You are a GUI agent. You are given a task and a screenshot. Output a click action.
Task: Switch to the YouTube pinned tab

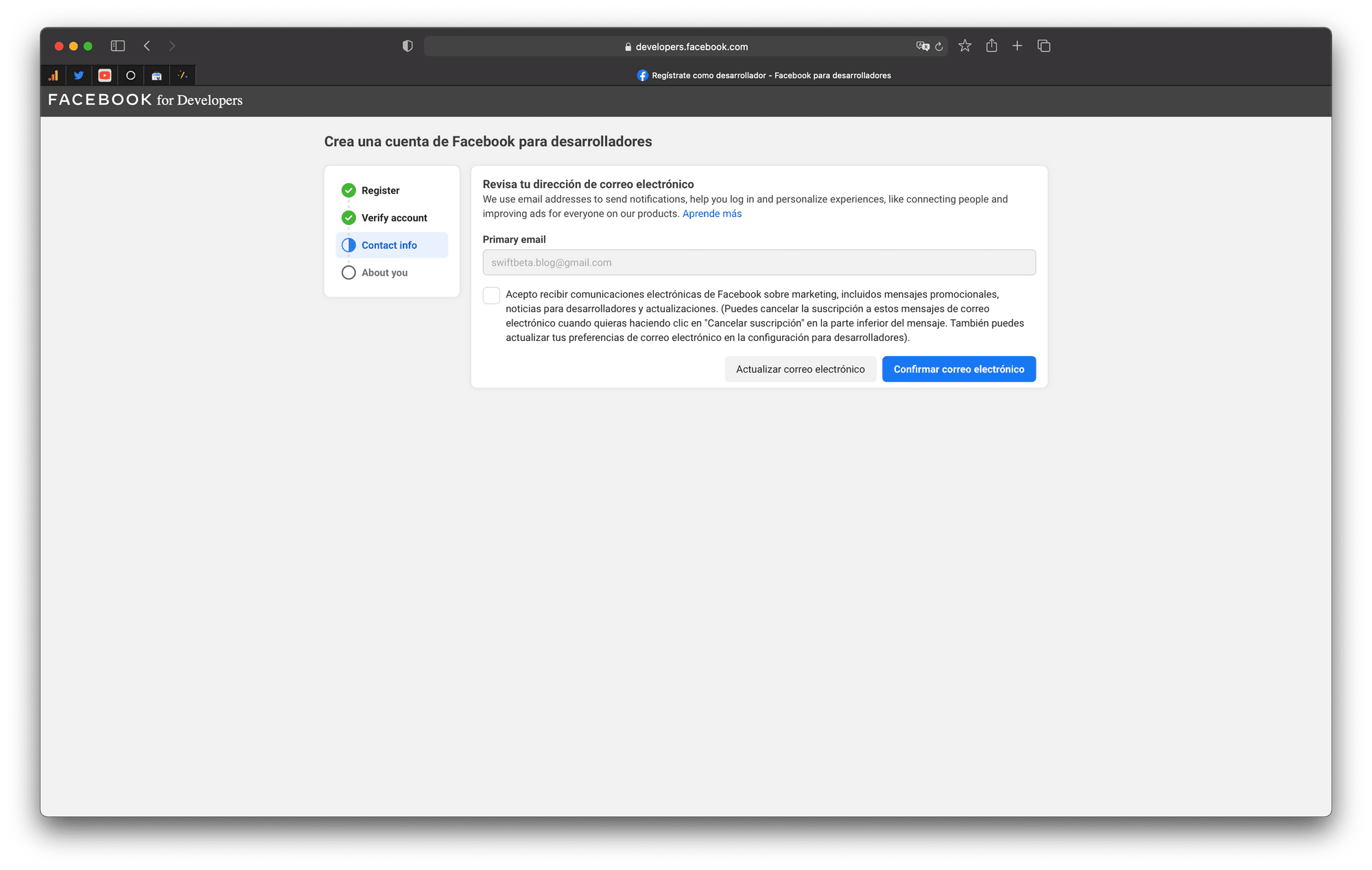coord(104,75)
